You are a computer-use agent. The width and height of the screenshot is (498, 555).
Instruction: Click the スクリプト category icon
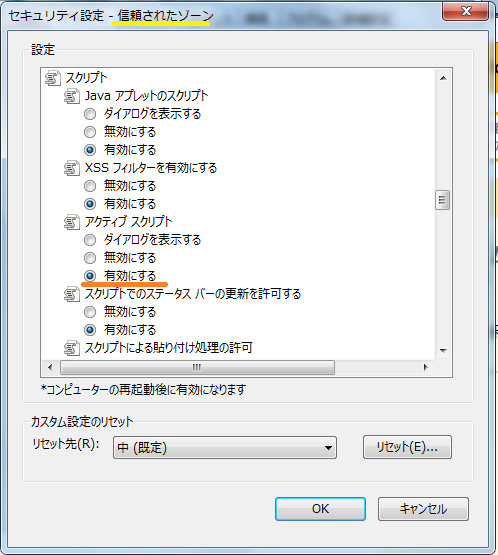click(x=53, y=78)
